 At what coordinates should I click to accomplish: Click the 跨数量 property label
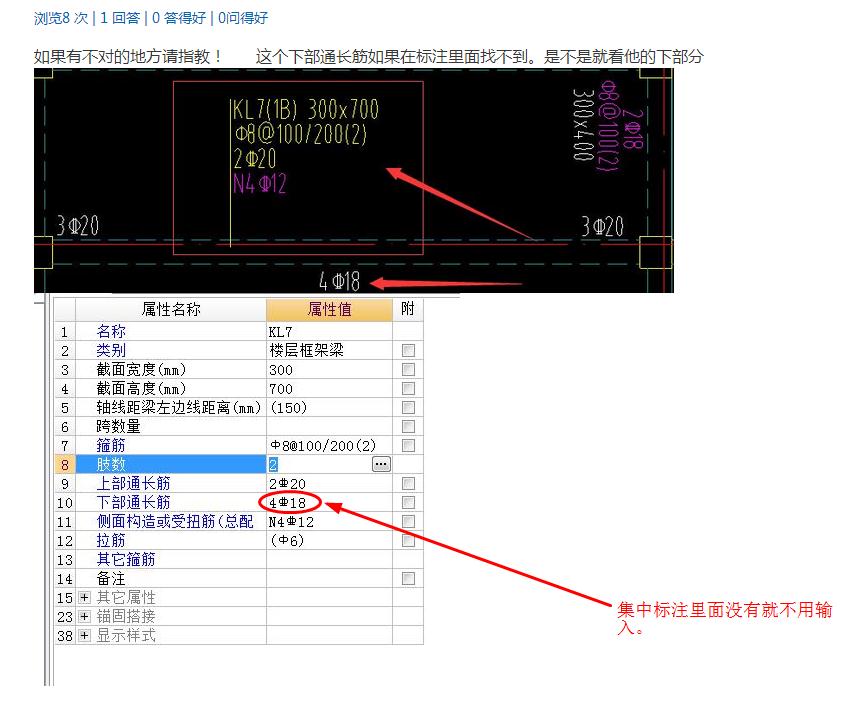pos(119,426)
